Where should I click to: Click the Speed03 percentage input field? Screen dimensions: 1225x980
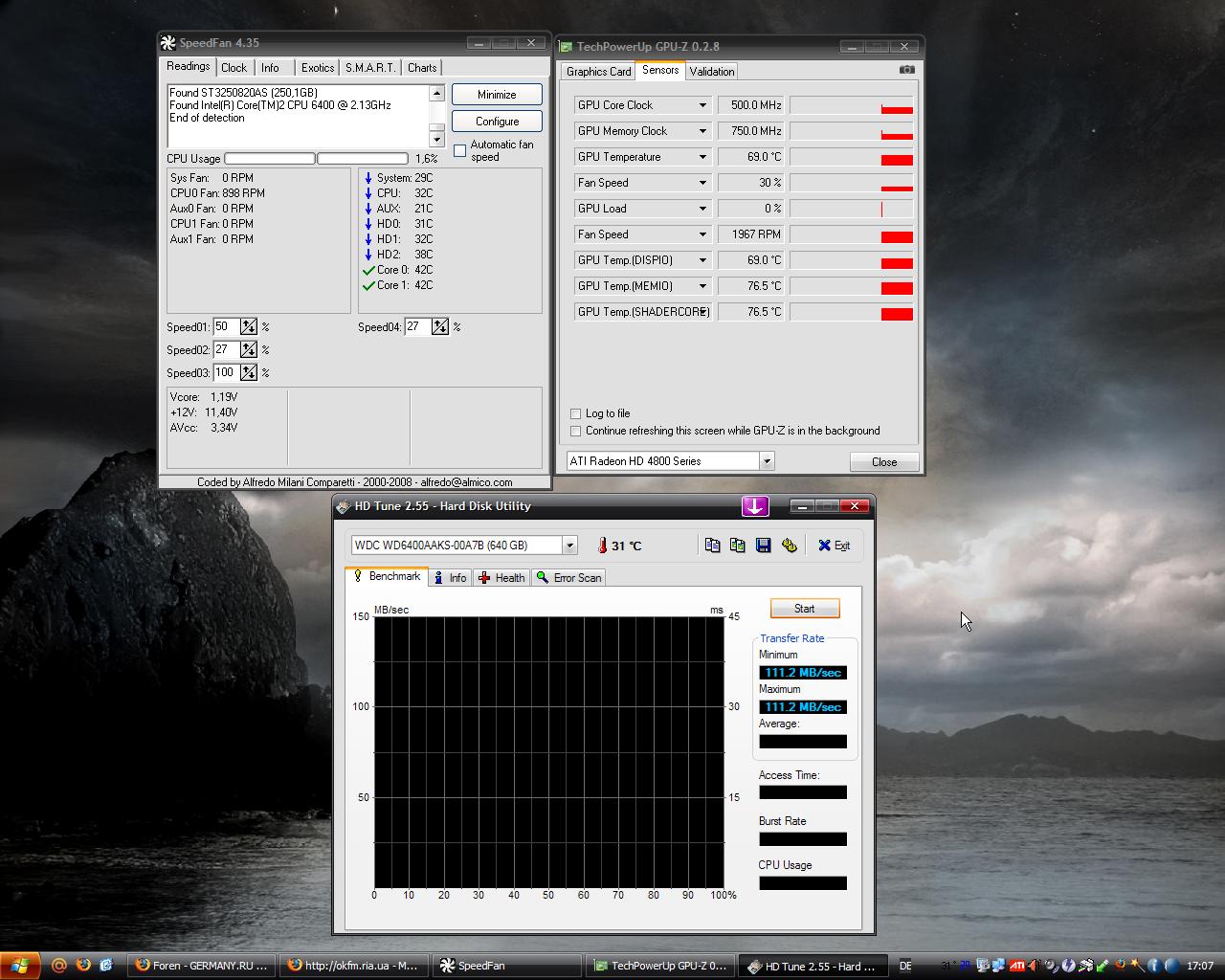pos(226,372)
